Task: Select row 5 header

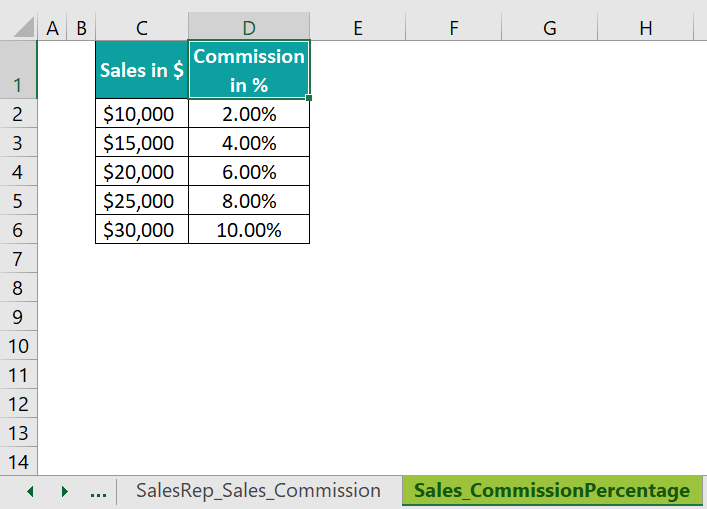Action: tap(18, 201)
